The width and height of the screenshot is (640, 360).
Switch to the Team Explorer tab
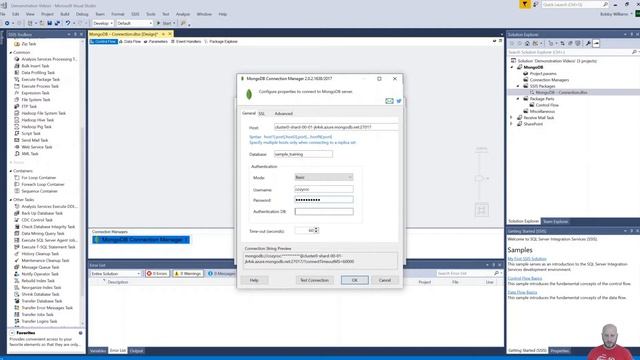click(555, 221)
